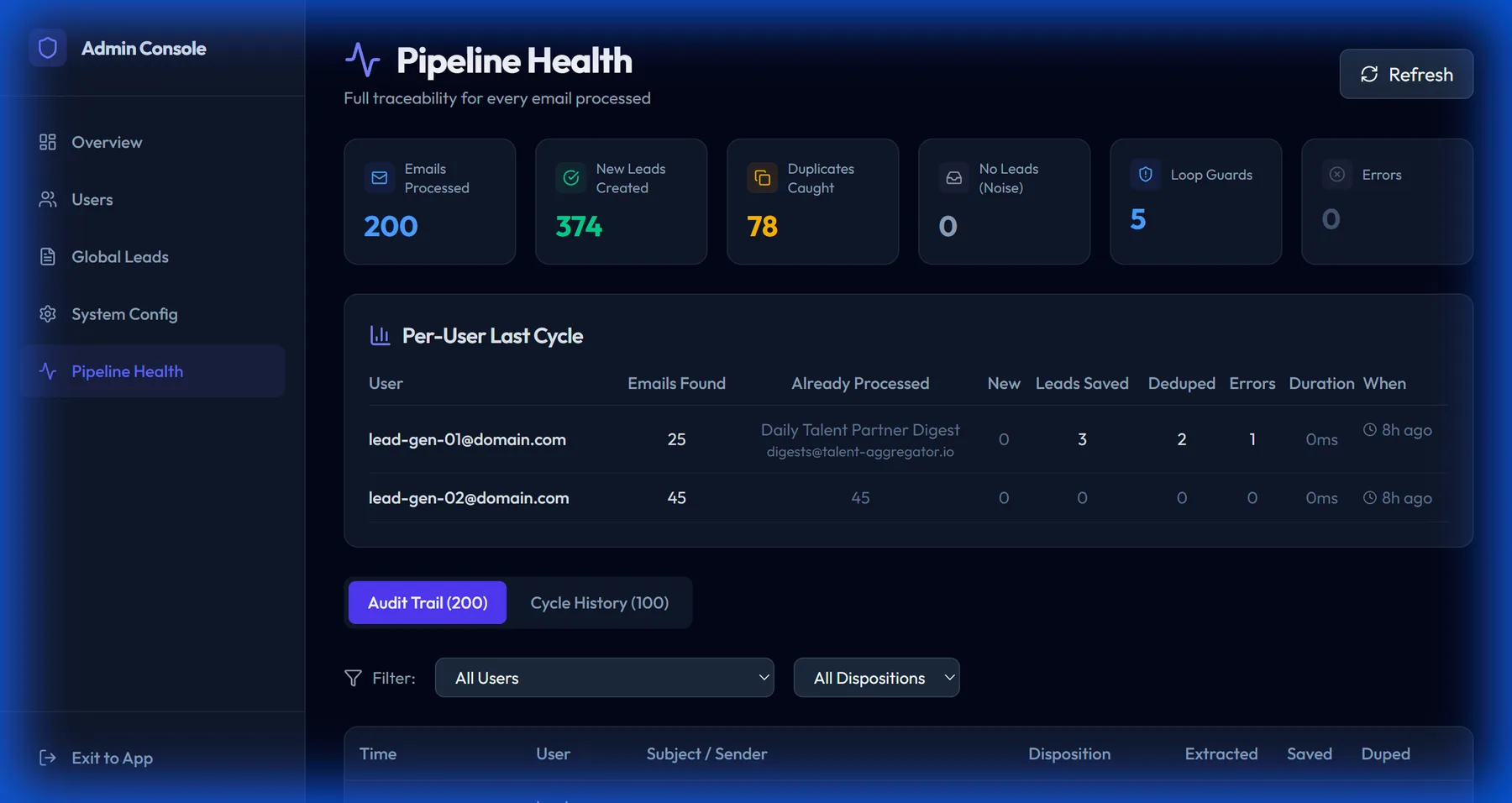Click the pulse icon beside Pipeline Health title
The height and width of the screenshot is (803, 1512).
tap(362, 60)
